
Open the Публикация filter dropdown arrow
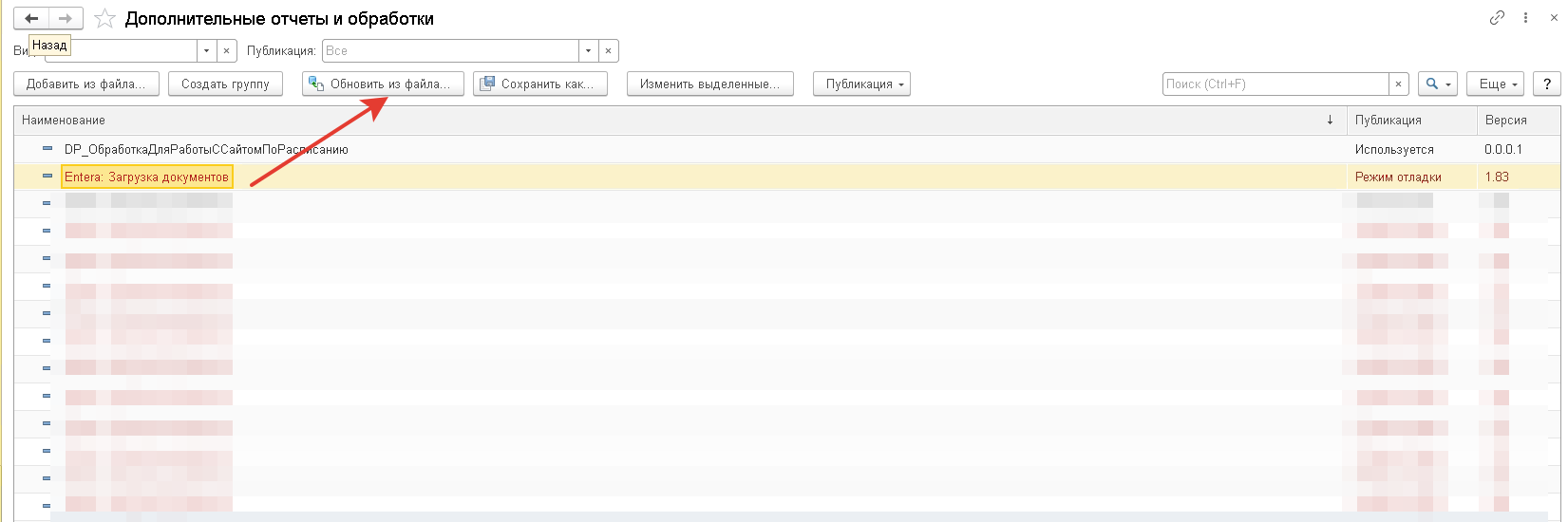pos(589,51)
